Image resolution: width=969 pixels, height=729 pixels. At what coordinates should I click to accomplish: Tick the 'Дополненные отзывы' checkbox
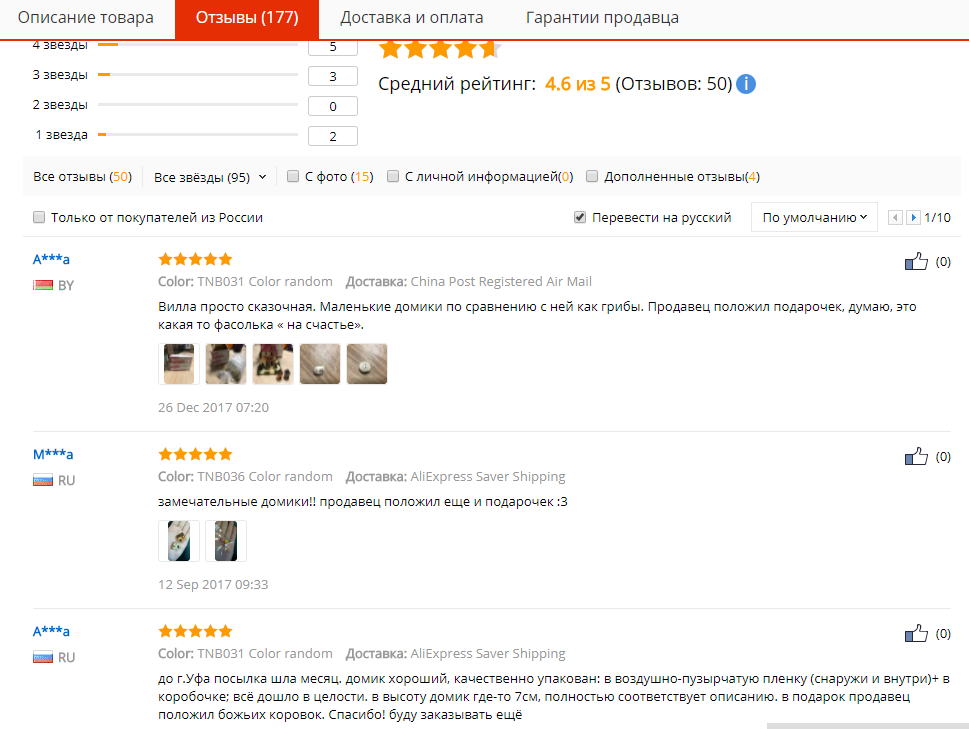pos(592,177)
